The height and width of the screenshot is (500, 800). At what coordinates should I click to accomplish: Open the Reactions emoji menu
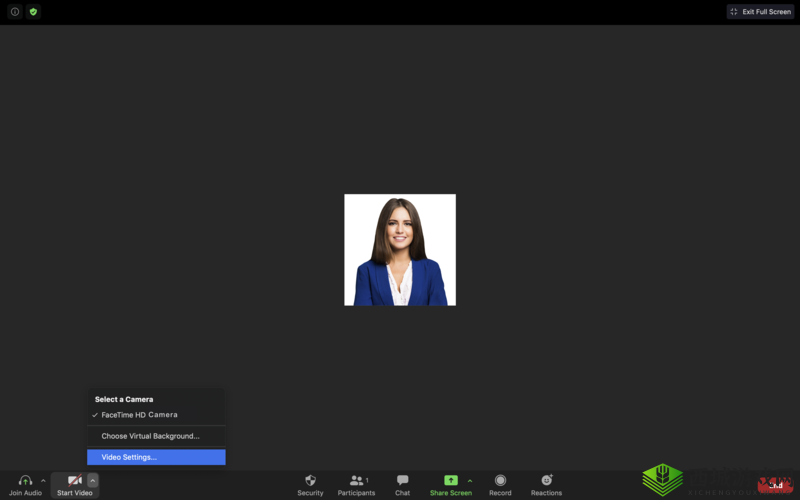point(546,481)
